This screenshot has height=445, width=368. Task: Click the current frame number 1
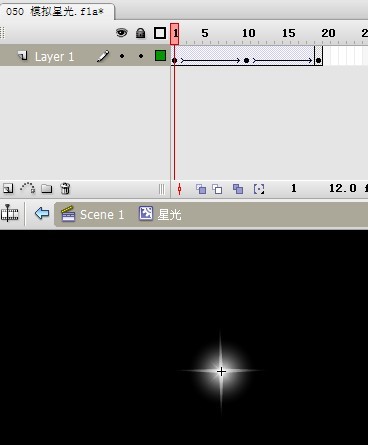pyautogui.click(x=294, y=188)
